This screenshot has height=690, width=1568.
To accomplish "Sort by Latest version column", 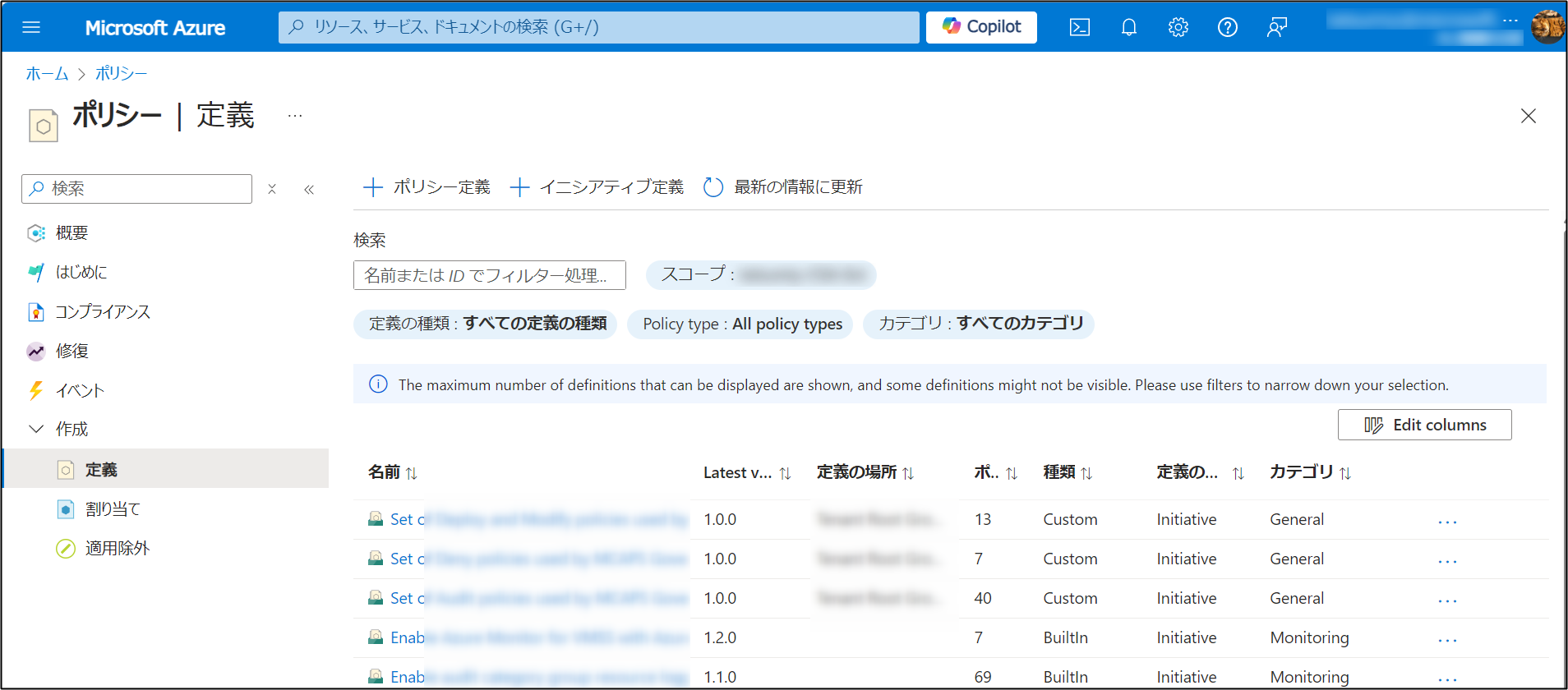I will click(747, 472).
